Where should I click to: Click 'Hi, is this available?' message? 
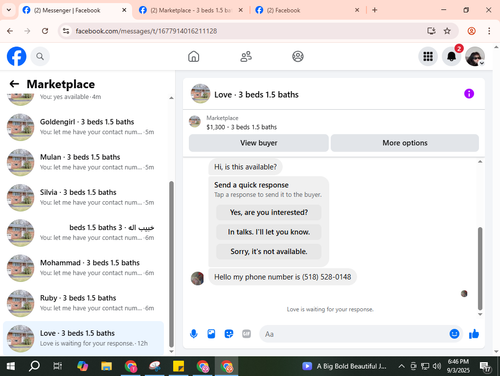pyautogui.click(x=245, y=167)
